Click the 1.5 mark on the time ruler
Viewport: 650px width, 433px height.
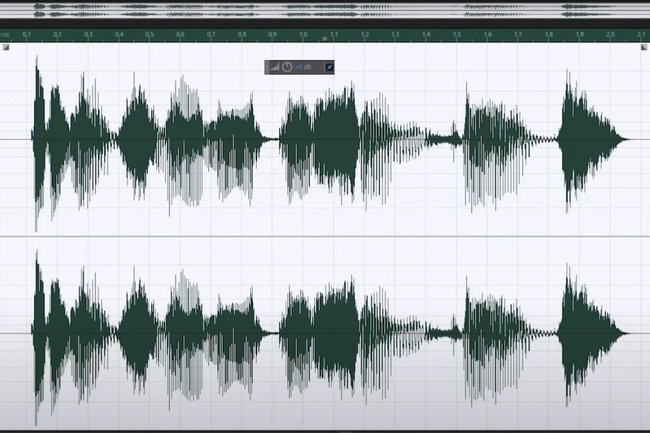pos(456,34)
